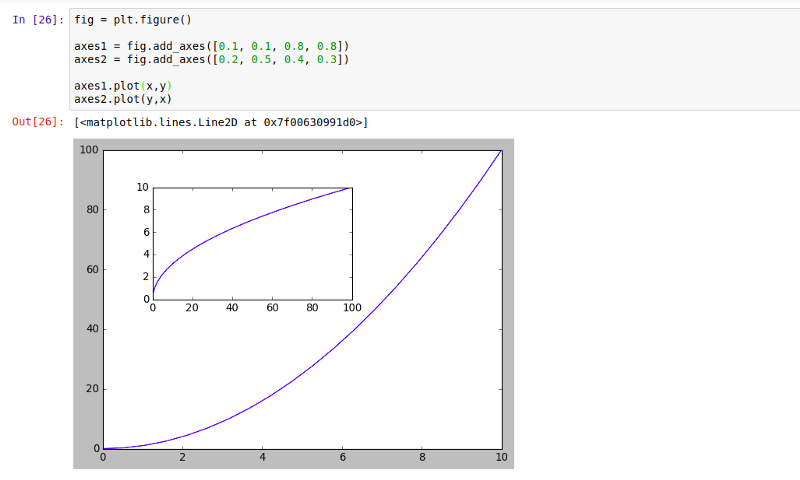Click the line 'fig = plt.figure()' in code cell

(x=133, y=20)
